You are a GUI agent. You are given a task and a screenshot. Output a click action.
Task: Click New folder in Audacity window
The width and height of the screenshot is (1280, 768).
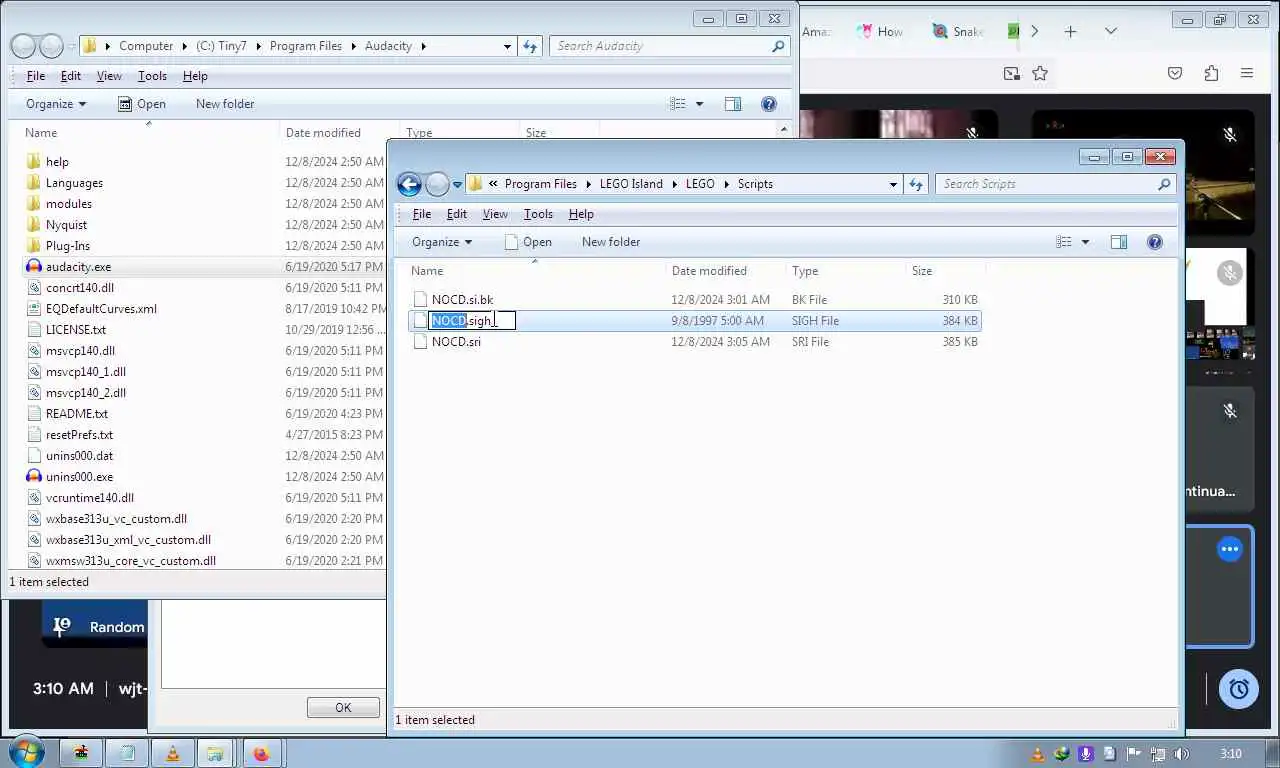click(225, 104)
